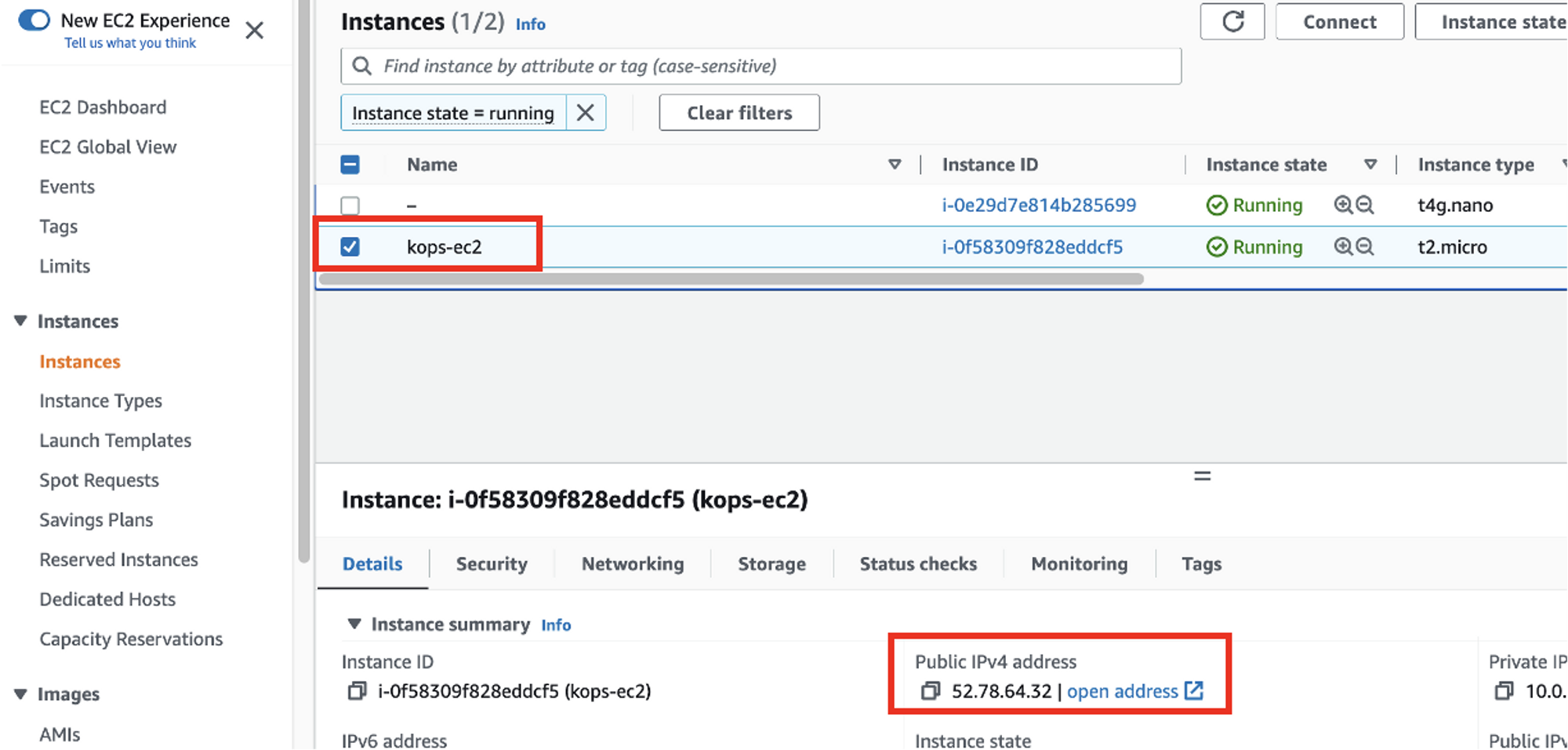Collapse the Images sidebar section
Image resolution: width=1568 pixels, height=750 pixels.
point(20,694)
